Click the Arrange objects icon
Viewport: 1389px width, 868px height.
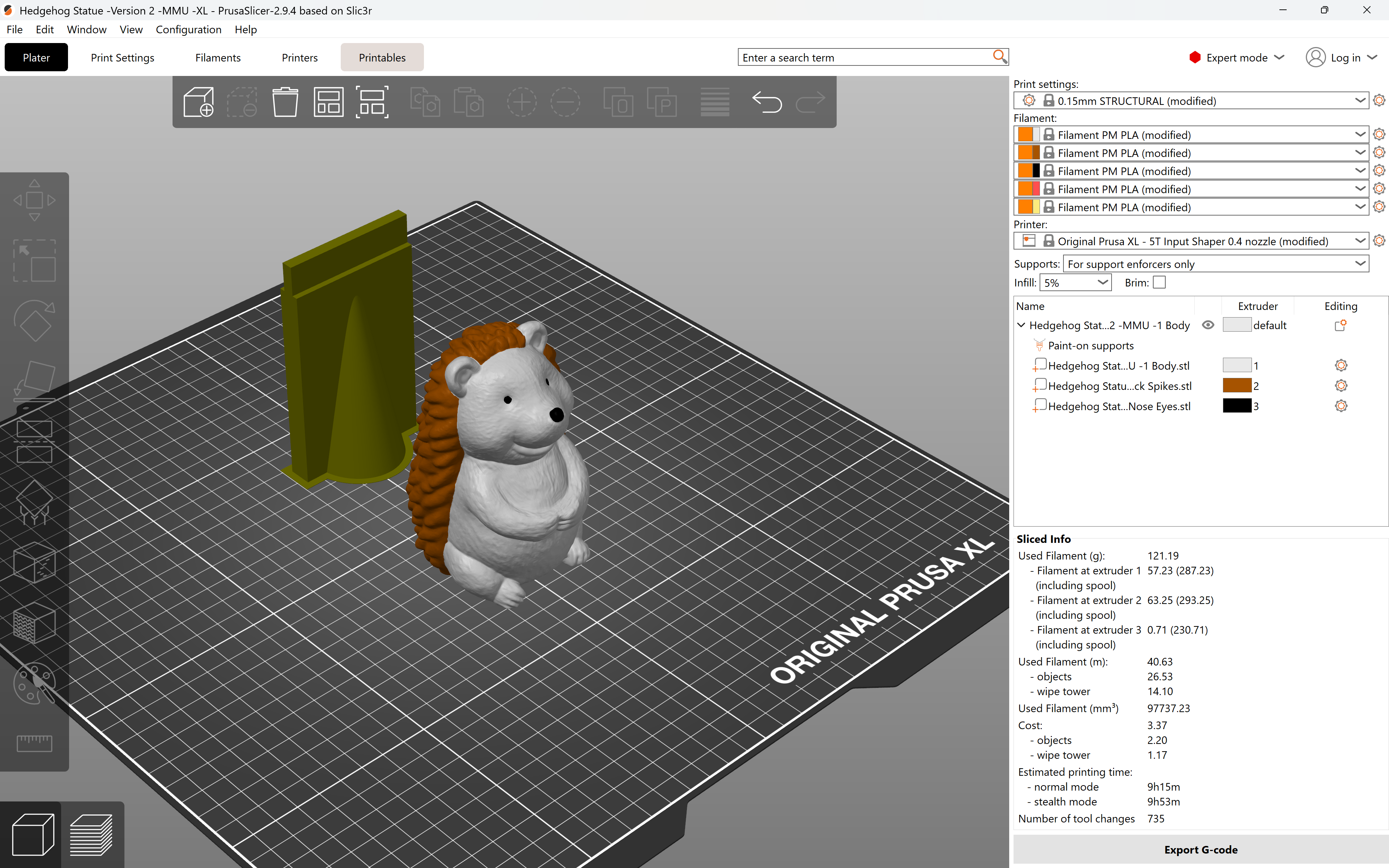click(x=328, y=102)
